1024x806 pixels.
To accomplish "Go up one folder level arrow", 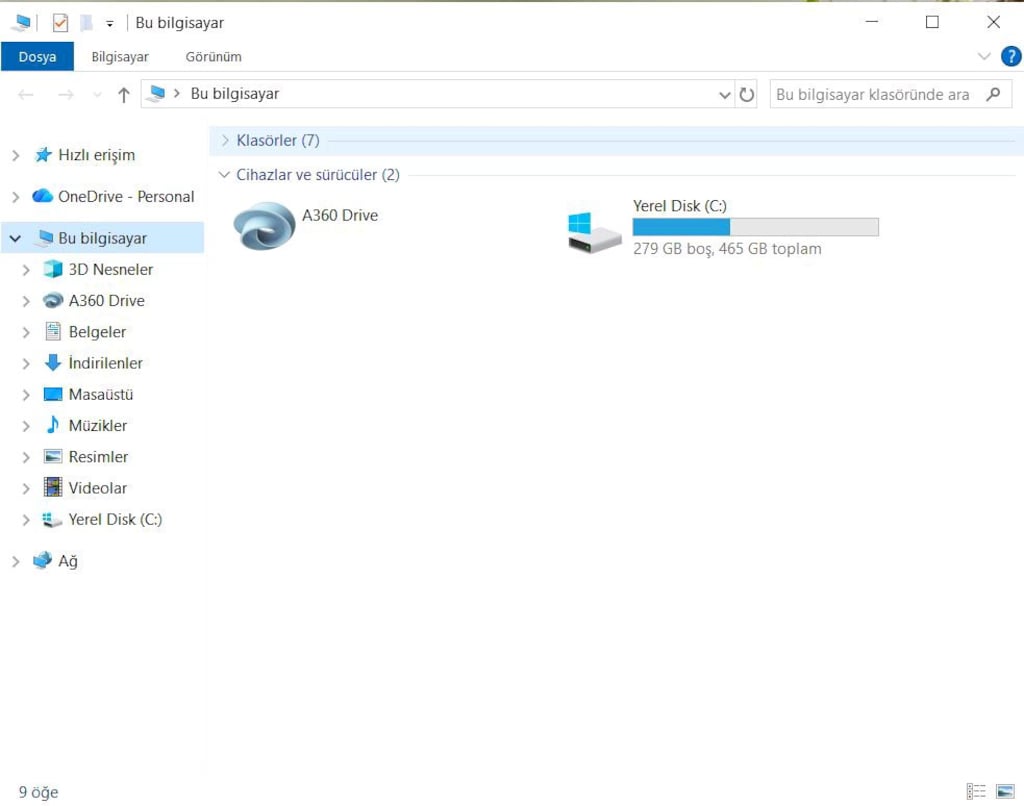I will point(123,95).
